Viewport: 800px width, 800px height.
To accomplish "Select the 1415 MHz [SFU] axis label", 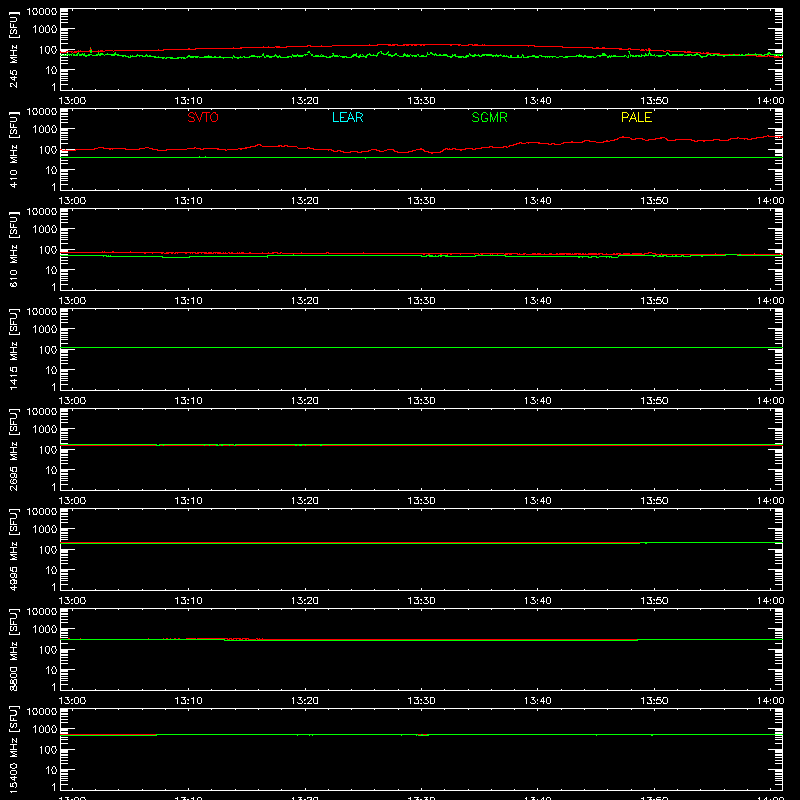I will [13, 350].
